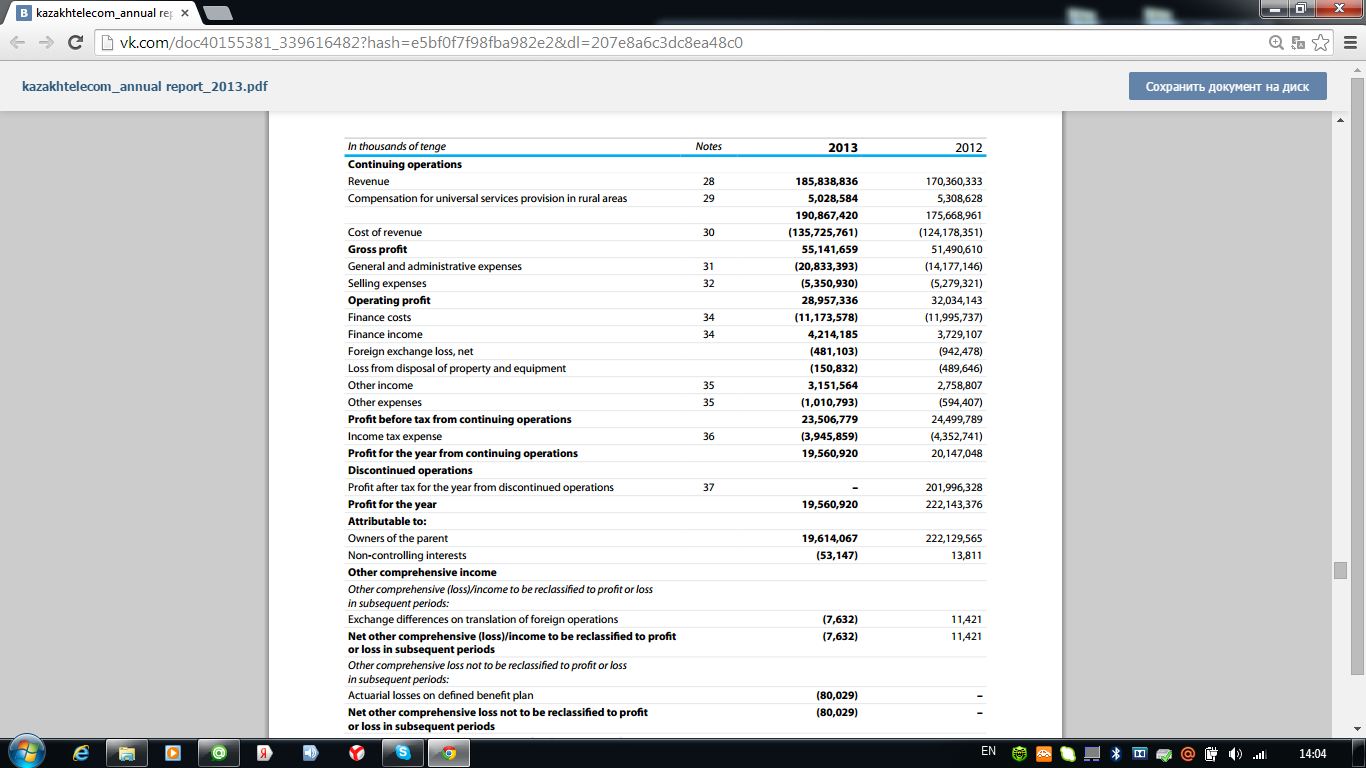The image size is (1366, 768).
Task: Click the 2012 value 222,143,376
Action: pos(954,504)
